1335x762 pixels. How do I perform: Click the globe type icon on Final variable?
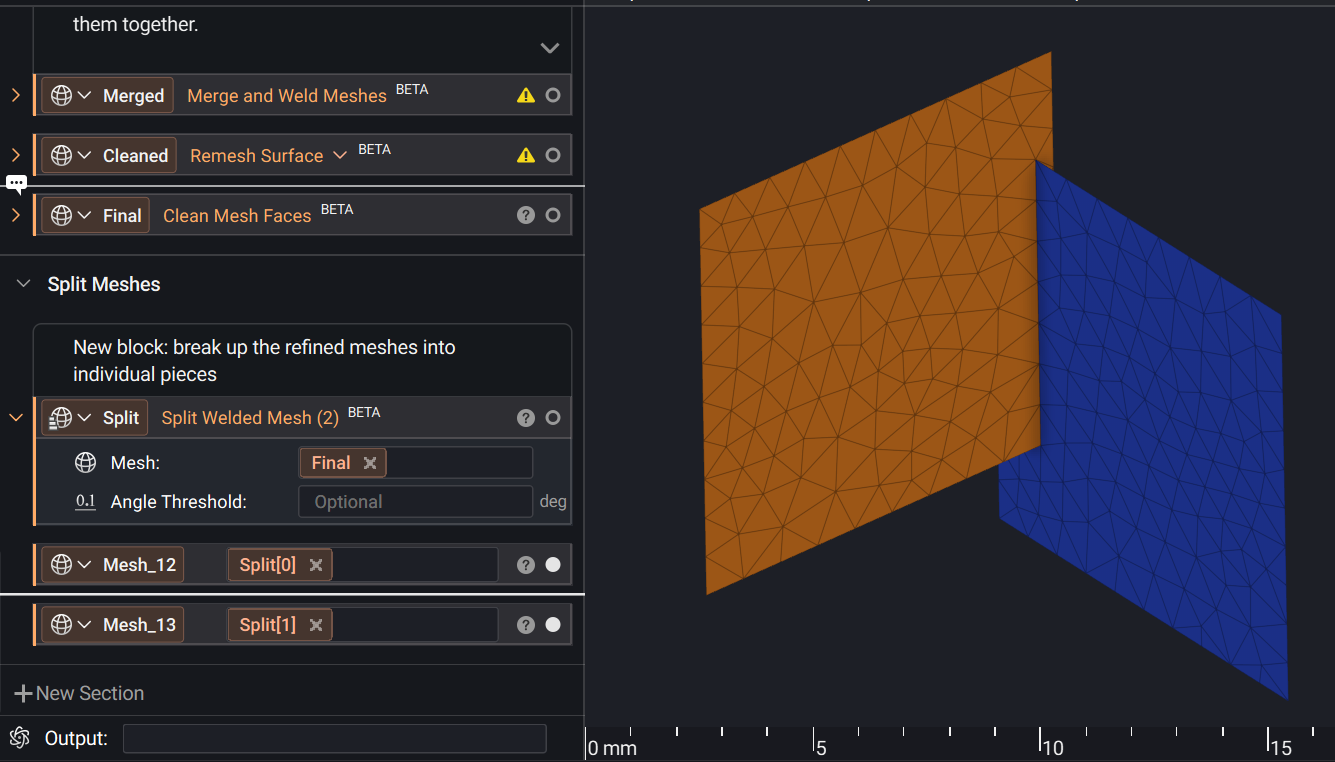tap(61, 216)
